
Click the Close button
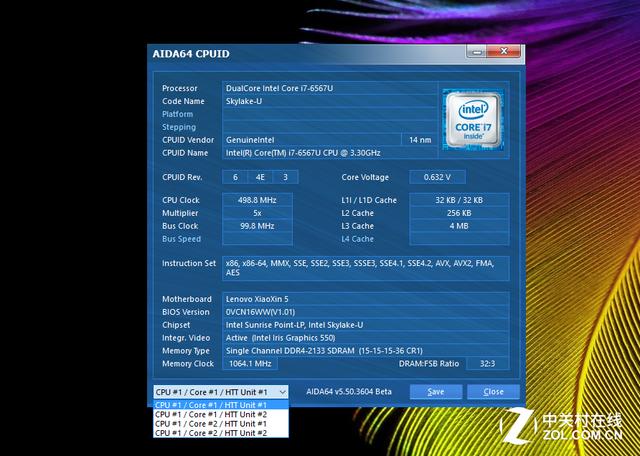[493, 392]
